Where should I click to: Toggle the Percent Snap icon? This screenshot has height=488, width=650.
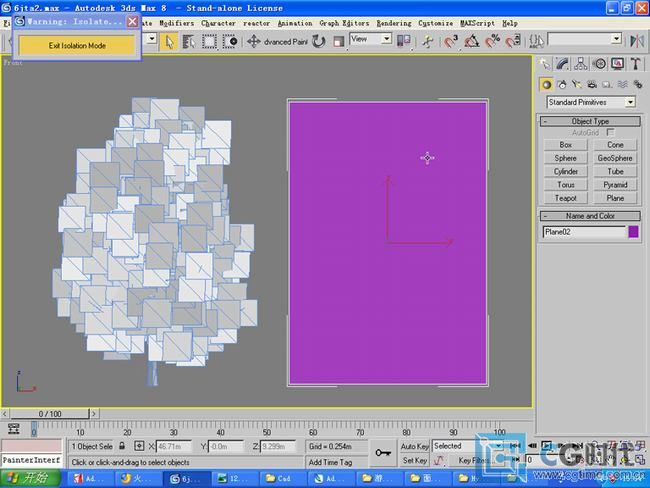(492, 41)
